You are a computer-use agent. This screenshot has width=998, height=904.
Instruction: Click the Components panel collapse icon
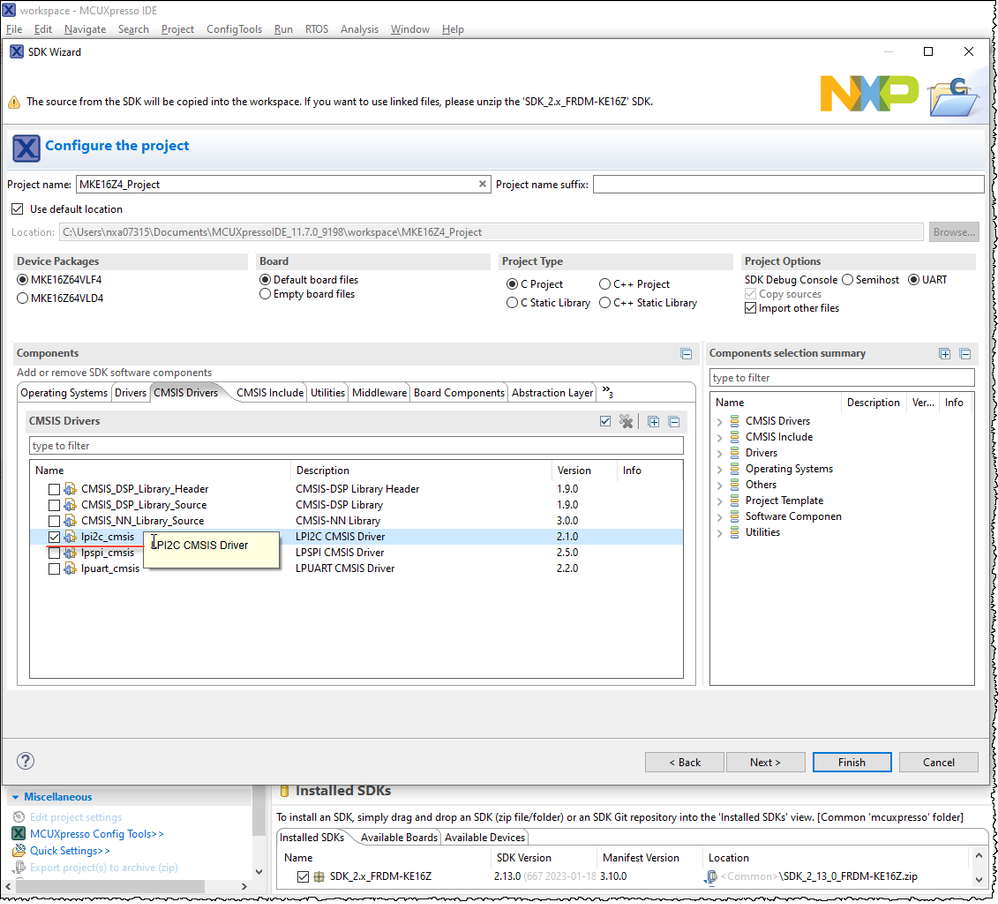pyautogui.click(x=686, y=353)
